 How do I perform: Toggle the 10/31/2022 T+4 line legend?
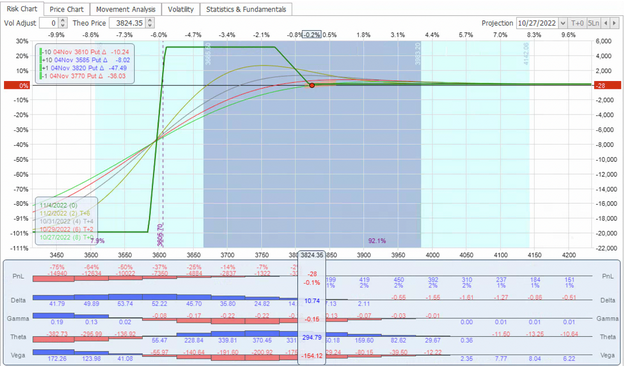tap(67, 221)
